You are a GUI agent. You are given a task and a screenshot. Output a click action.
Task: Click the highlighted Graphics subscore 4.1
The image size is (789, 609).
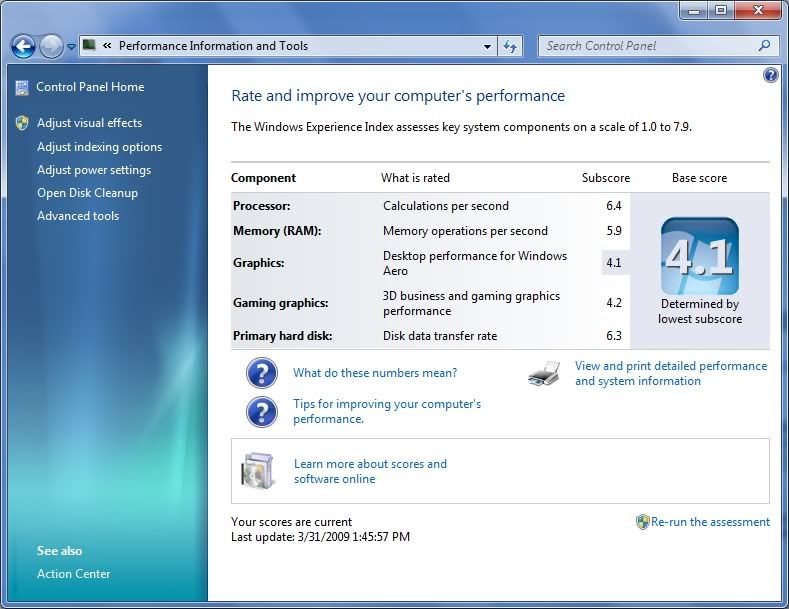(x=615, y=263)
